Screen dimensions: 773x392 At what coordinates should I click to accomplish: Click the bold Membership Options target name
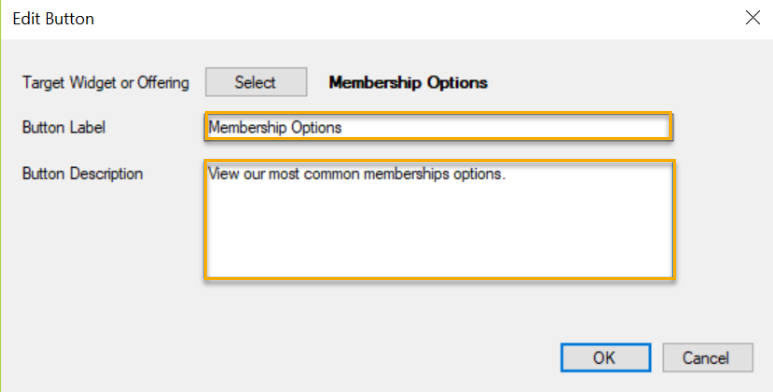point(408,82)
